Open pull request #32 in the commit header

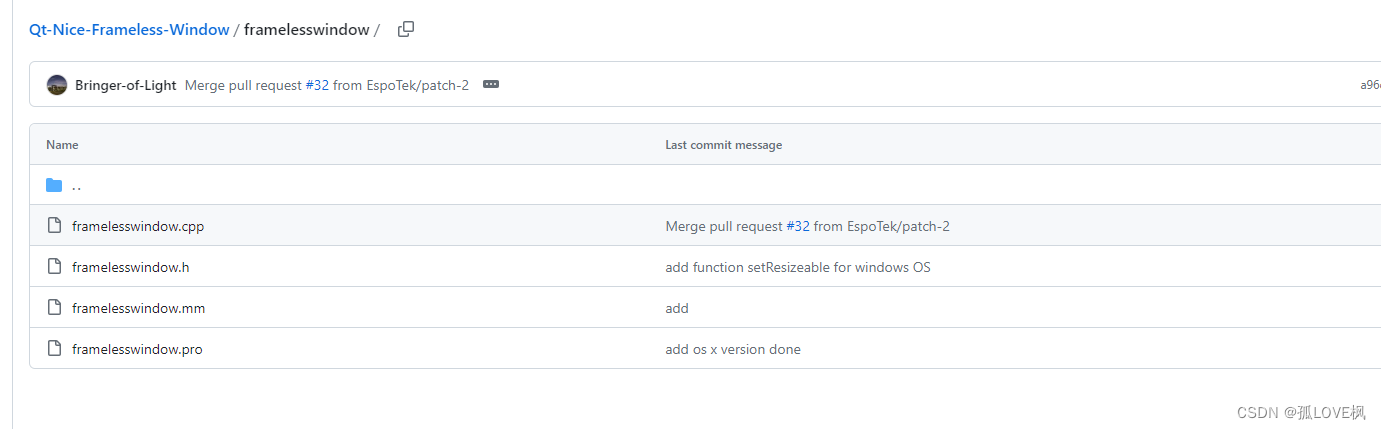click(317, 85)
